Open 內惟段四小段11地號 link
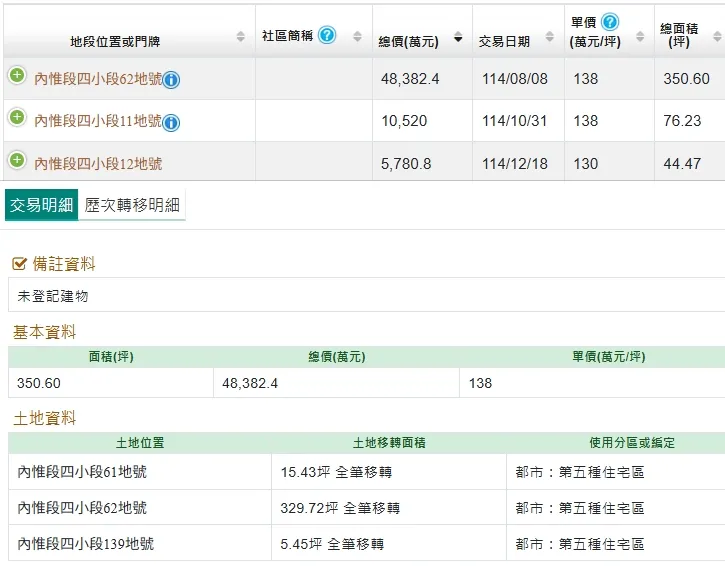This screenshot has height=566, width=725. pyautogui.click(x=98, y=121)
